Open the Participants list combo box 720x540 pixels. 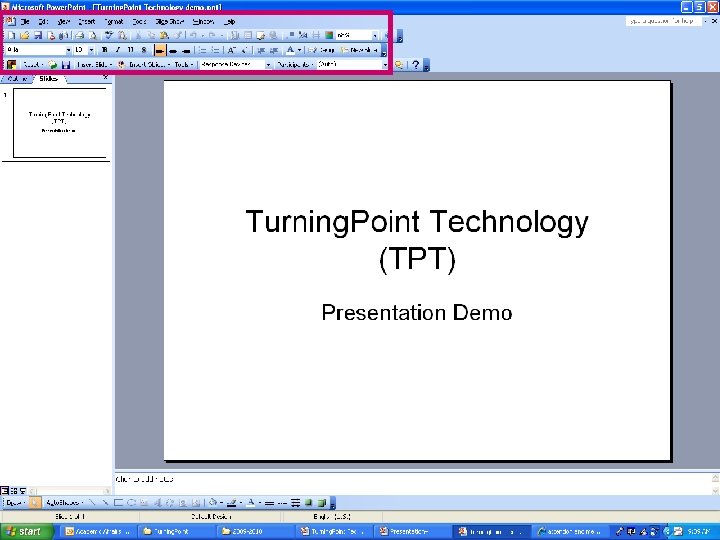(353, 65)
